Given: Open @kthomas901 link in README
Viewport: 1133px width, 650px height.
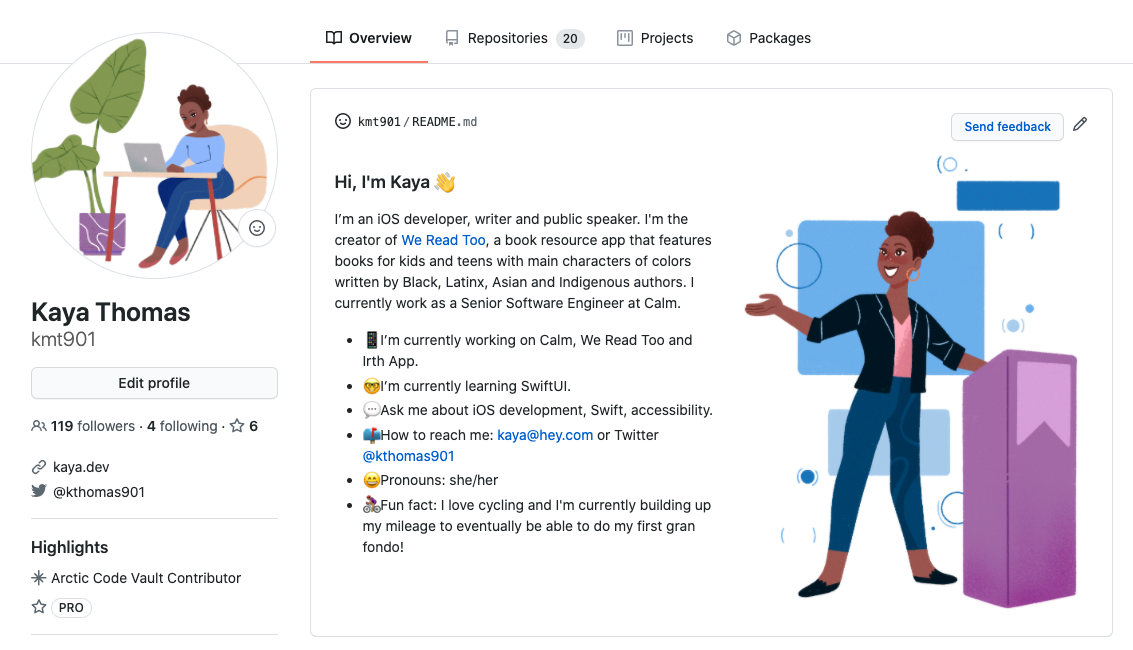Looking at the screenshot, I should pos(408,456).
